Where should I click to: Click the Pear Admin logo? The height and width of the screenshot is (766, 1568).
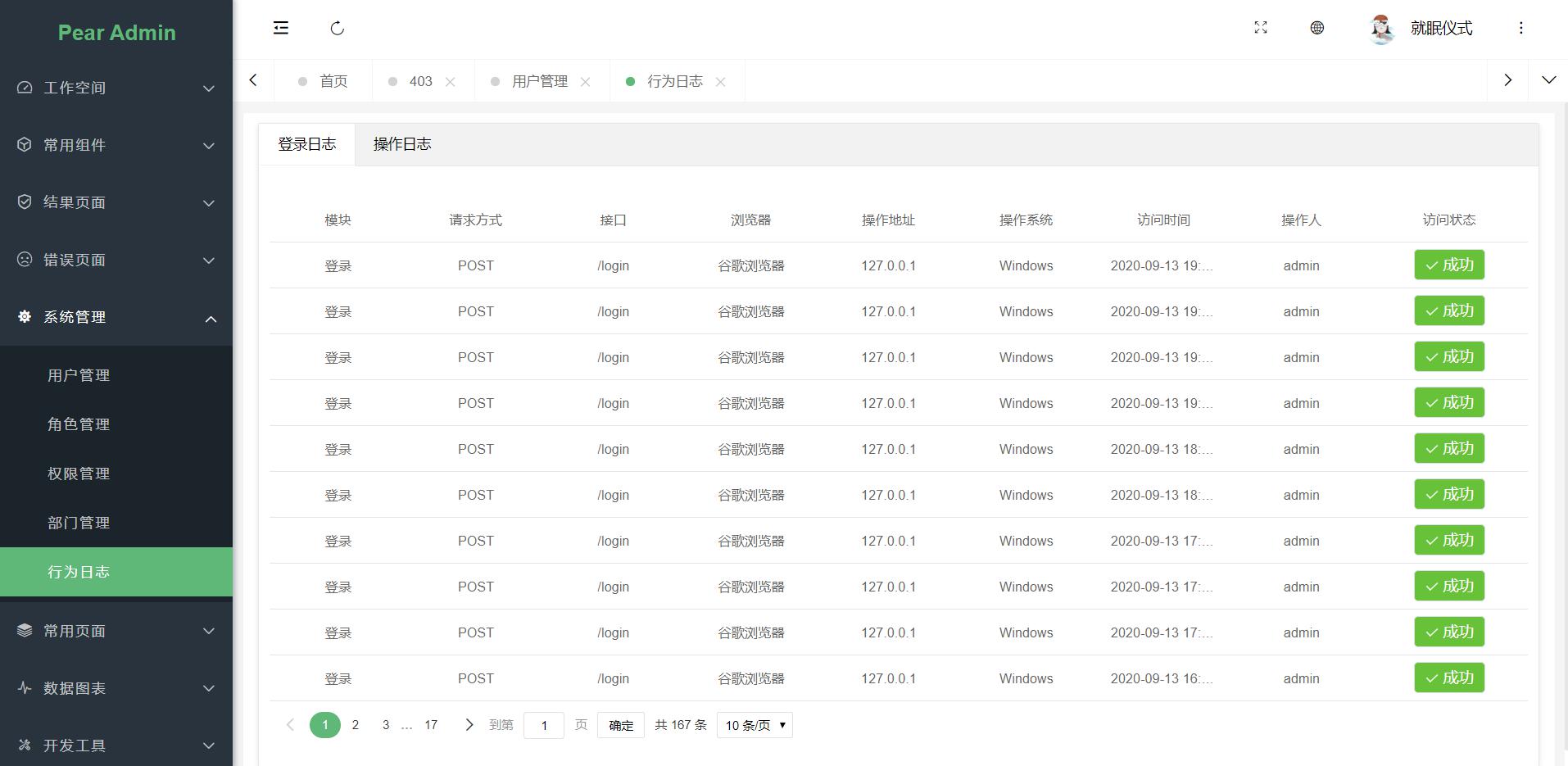116,33
